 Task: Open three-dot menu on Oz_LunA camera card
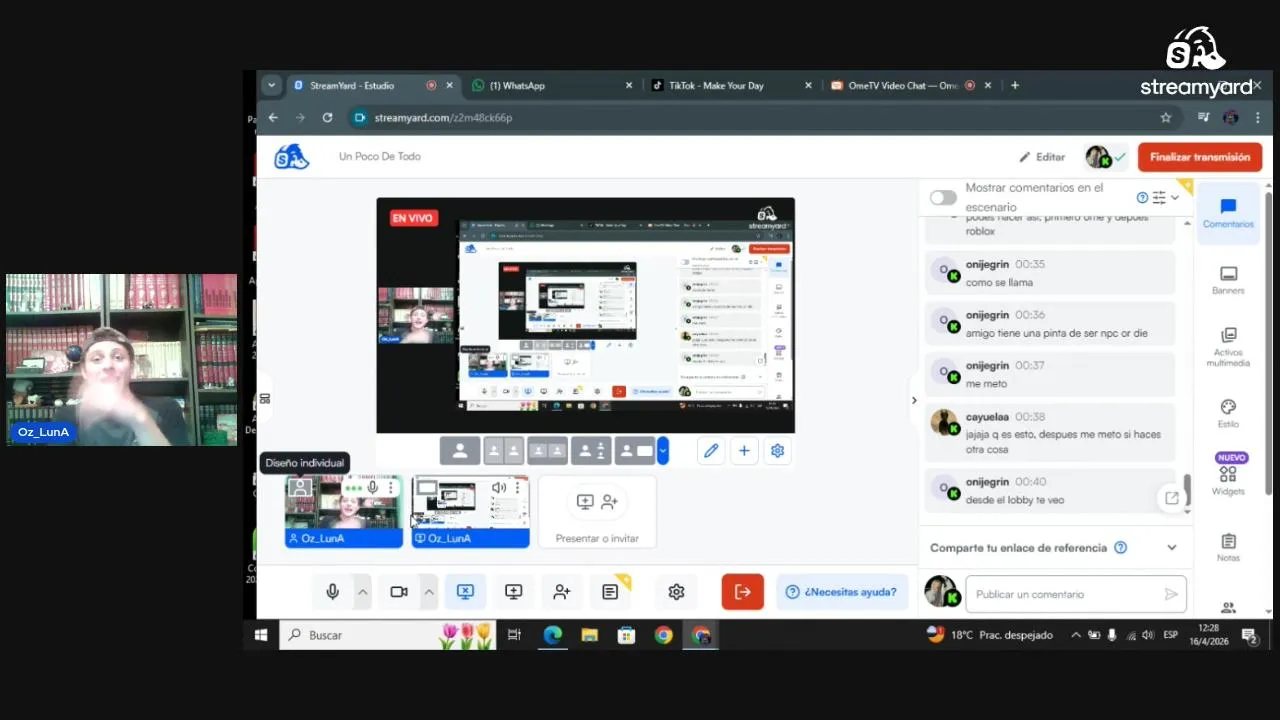(391, 488)
